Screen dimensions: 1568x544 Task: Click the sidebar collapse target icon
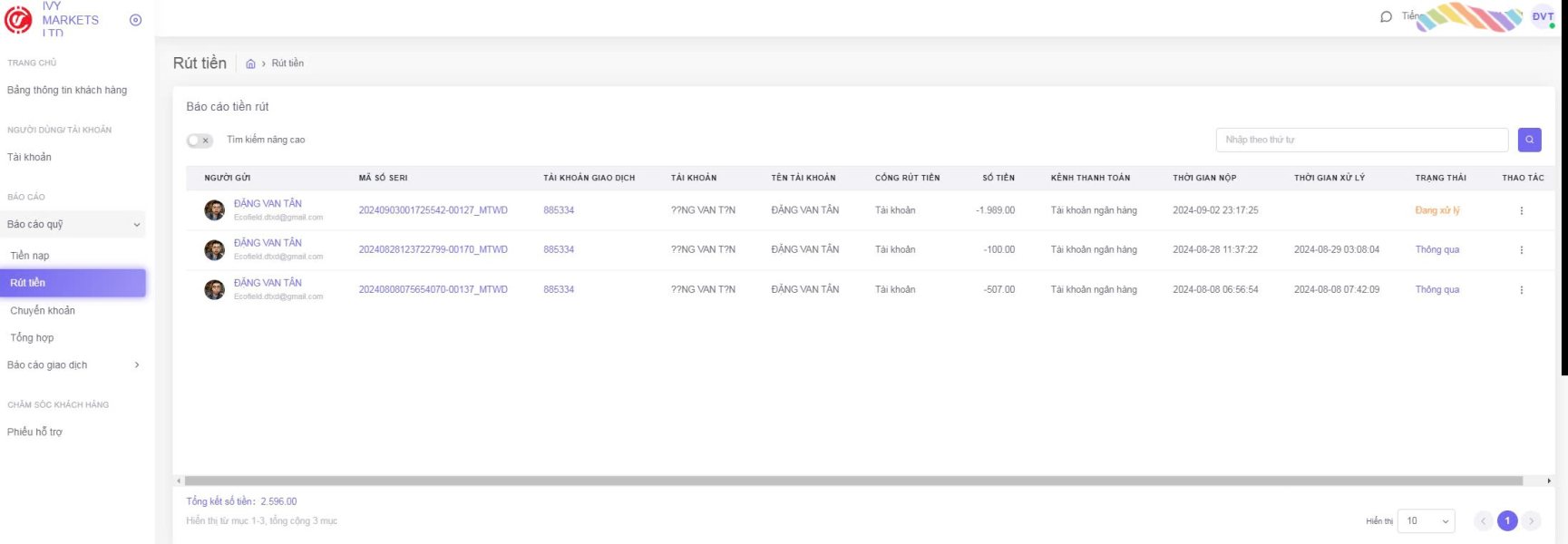(x=135, y=20)
